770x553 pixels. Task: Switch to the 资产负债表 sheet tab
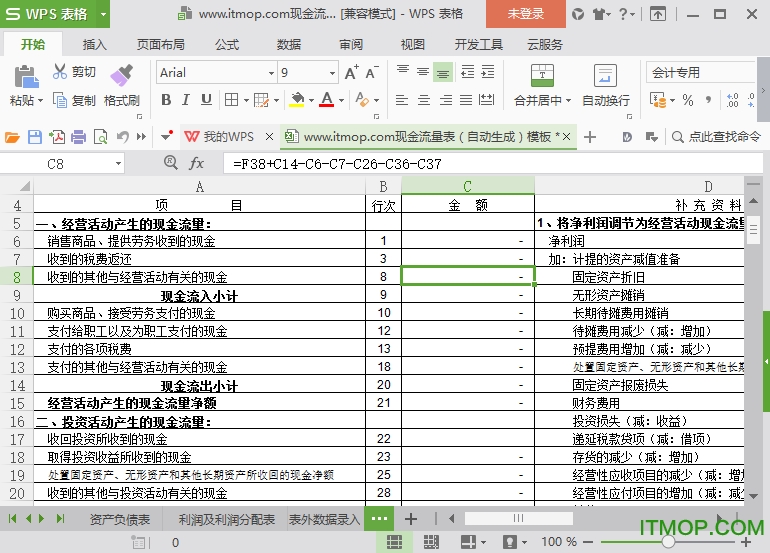click(119, 519)
